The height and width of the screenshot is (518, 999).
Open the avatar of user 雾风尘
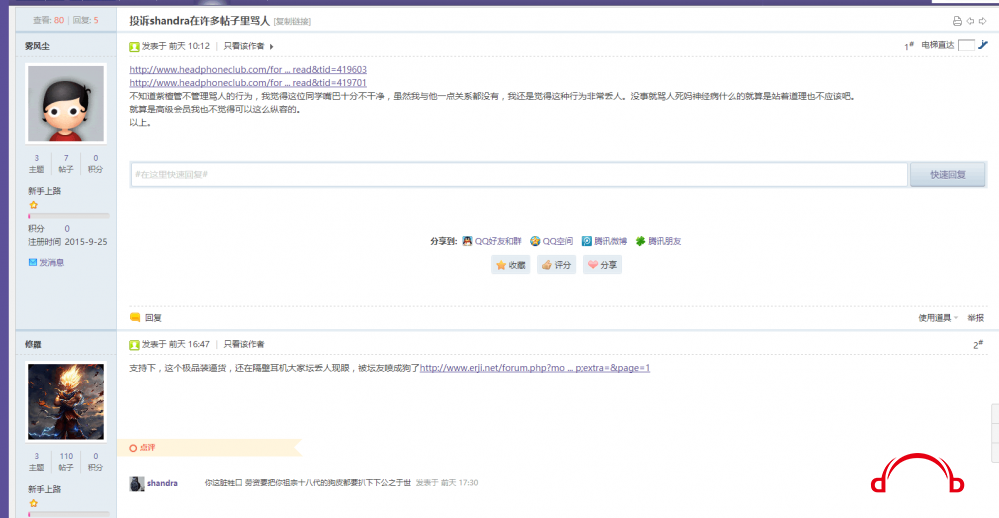(x=66, y=103)
